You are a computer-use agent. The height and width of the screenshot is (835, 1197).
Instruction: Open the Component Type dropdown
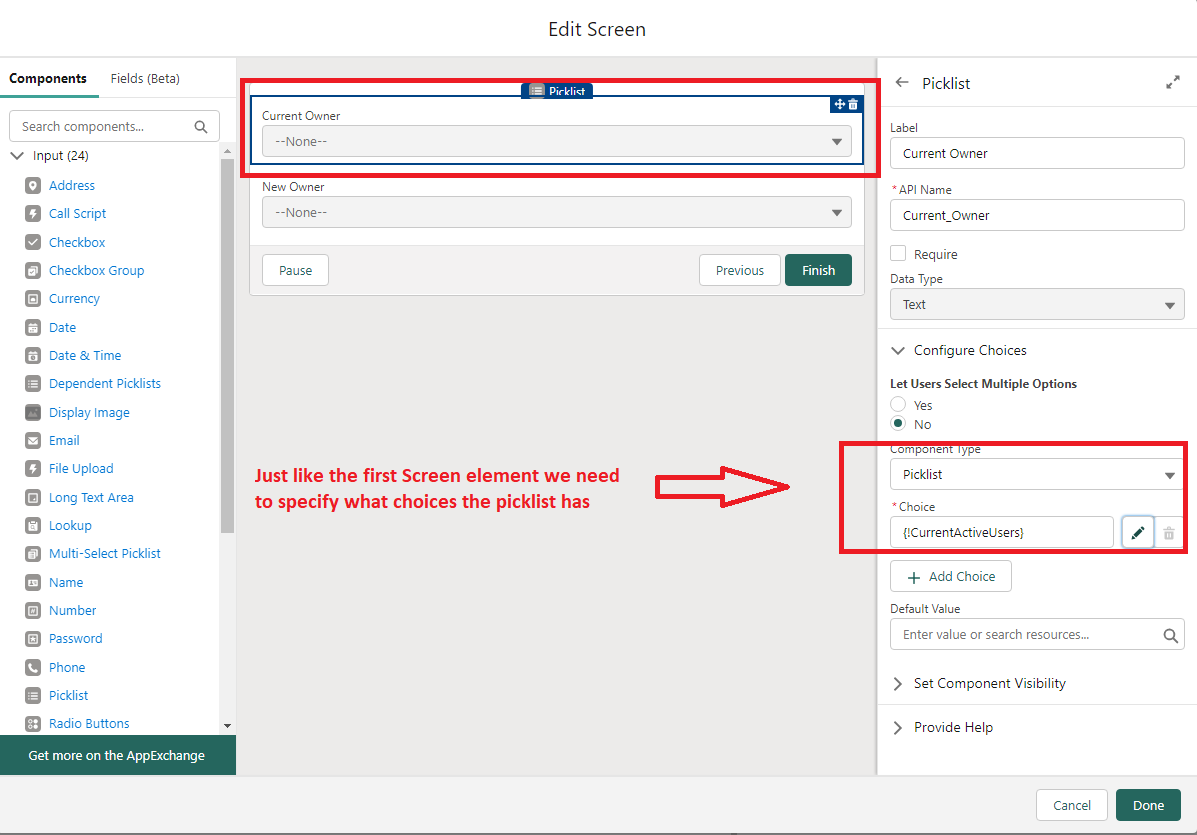pos(1036,475)
